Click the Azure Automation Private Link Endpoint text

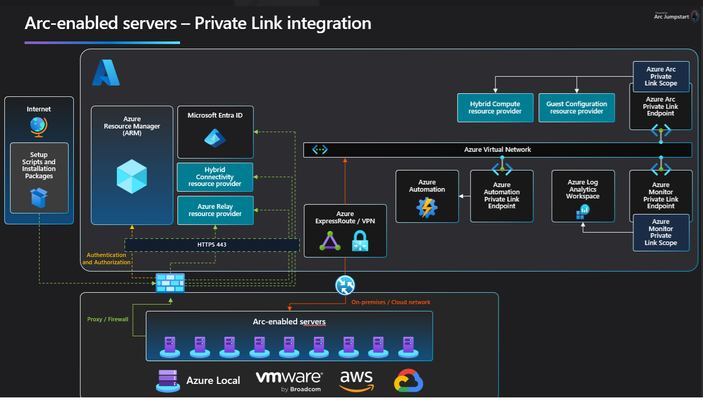click(502, 196)
